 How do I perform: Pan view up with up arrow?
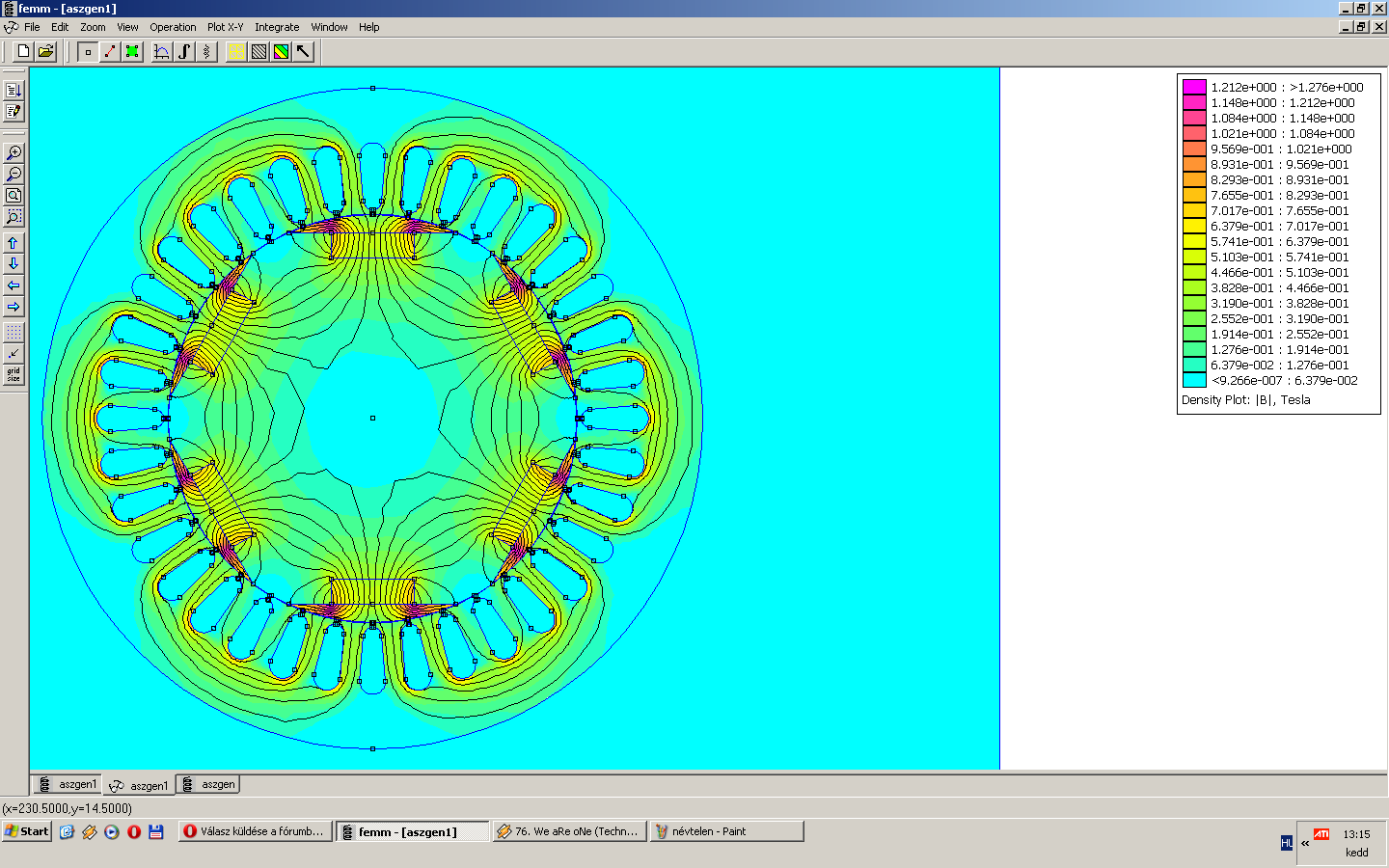[14, 242]
